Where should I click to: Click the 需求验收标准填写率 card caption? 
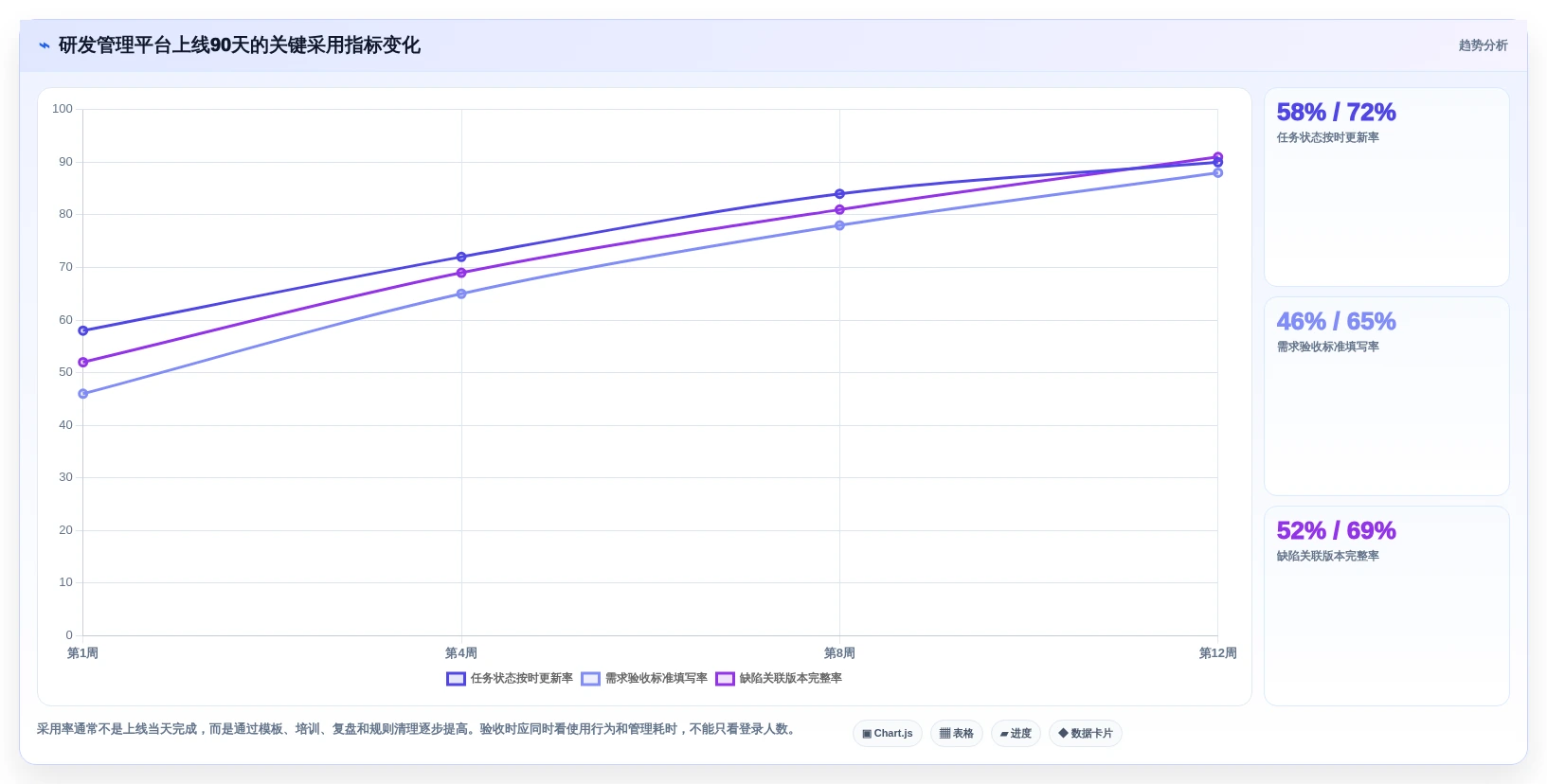click(1327, 347)
